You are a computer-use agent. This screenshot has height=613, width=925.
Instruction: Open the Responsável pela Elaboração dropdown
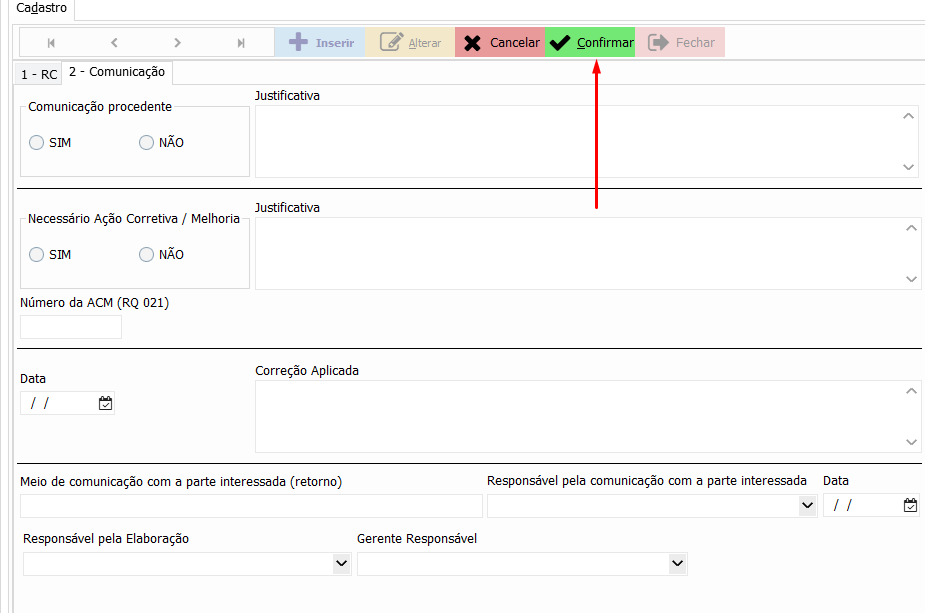[342, 565]
